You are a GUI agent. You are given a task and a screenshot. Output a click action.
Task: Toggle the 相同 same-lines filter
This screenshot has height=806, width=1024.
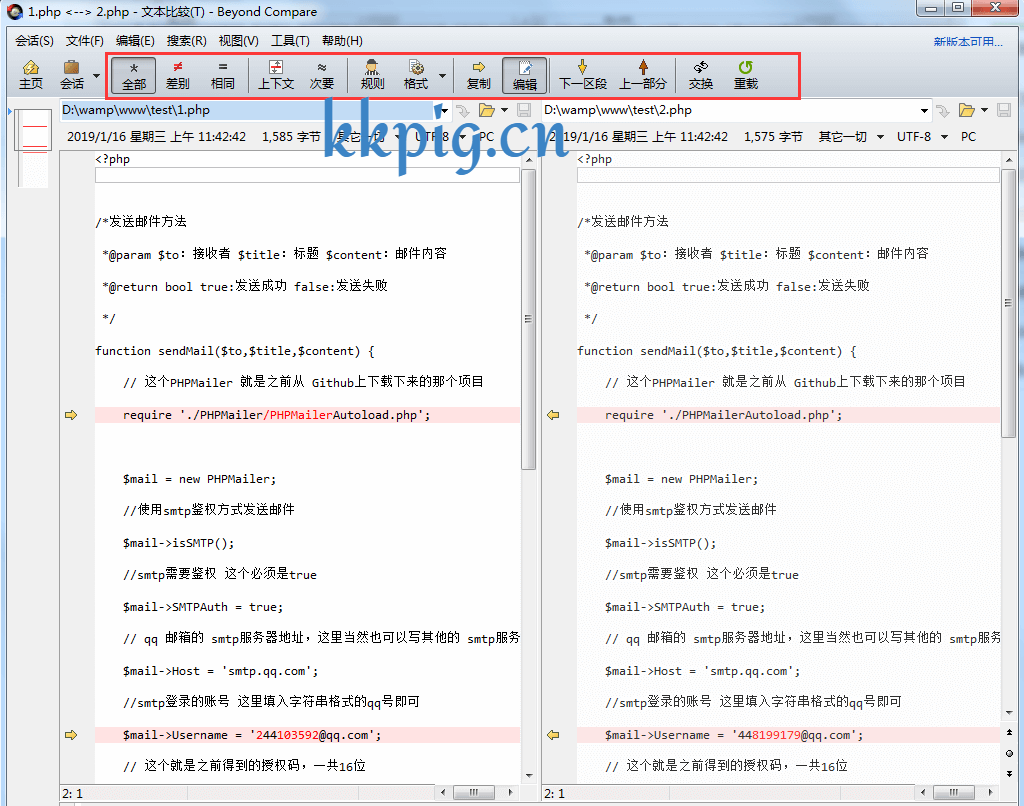coord(223,75)
